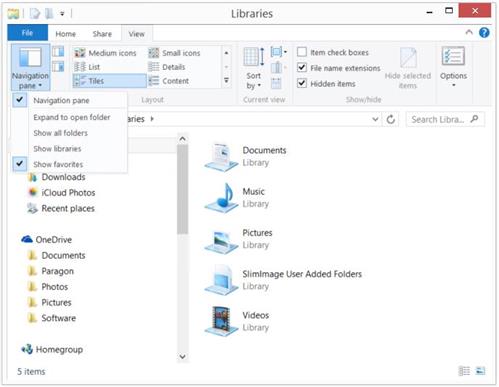The width and height of the screenshot is (499, 387).
Task: Choose Small icons layout
Action: pyautogui.click(x=174, y=53)
